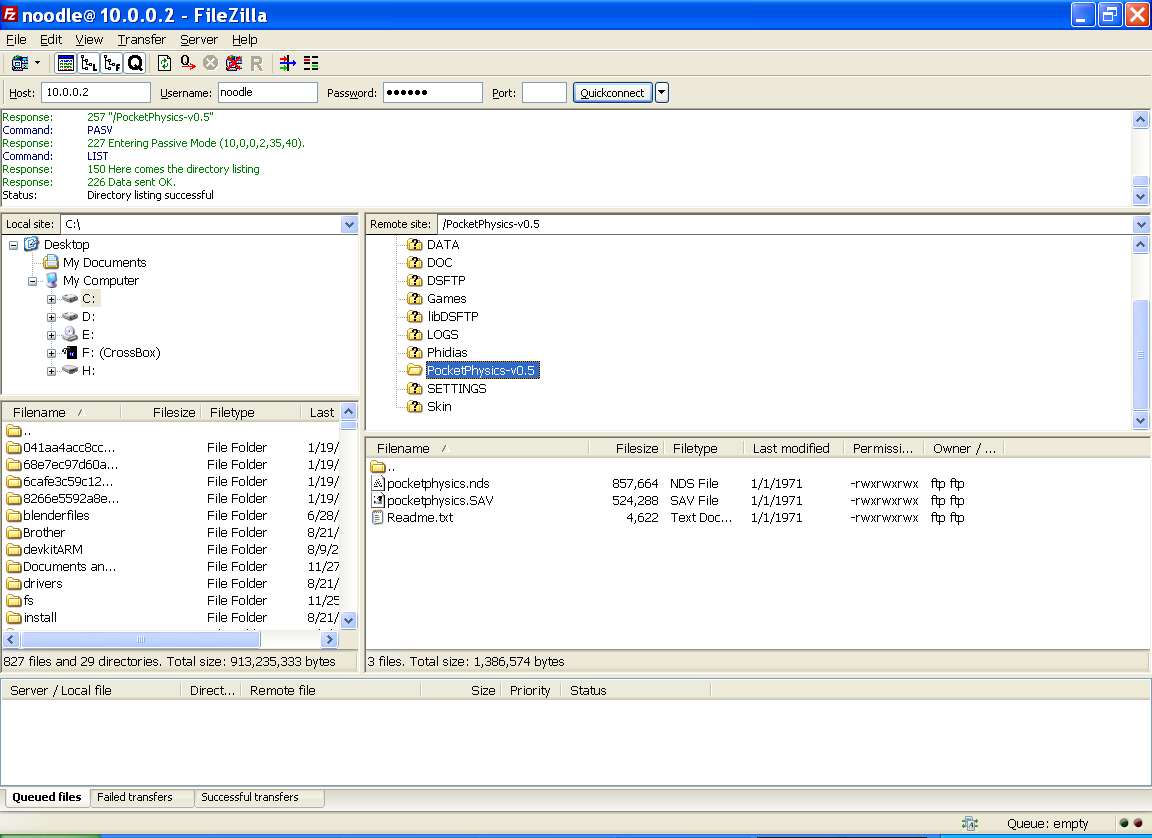Click the cancel current operation icon
This screenshot has width=1152, height=838.
(210, 62)
